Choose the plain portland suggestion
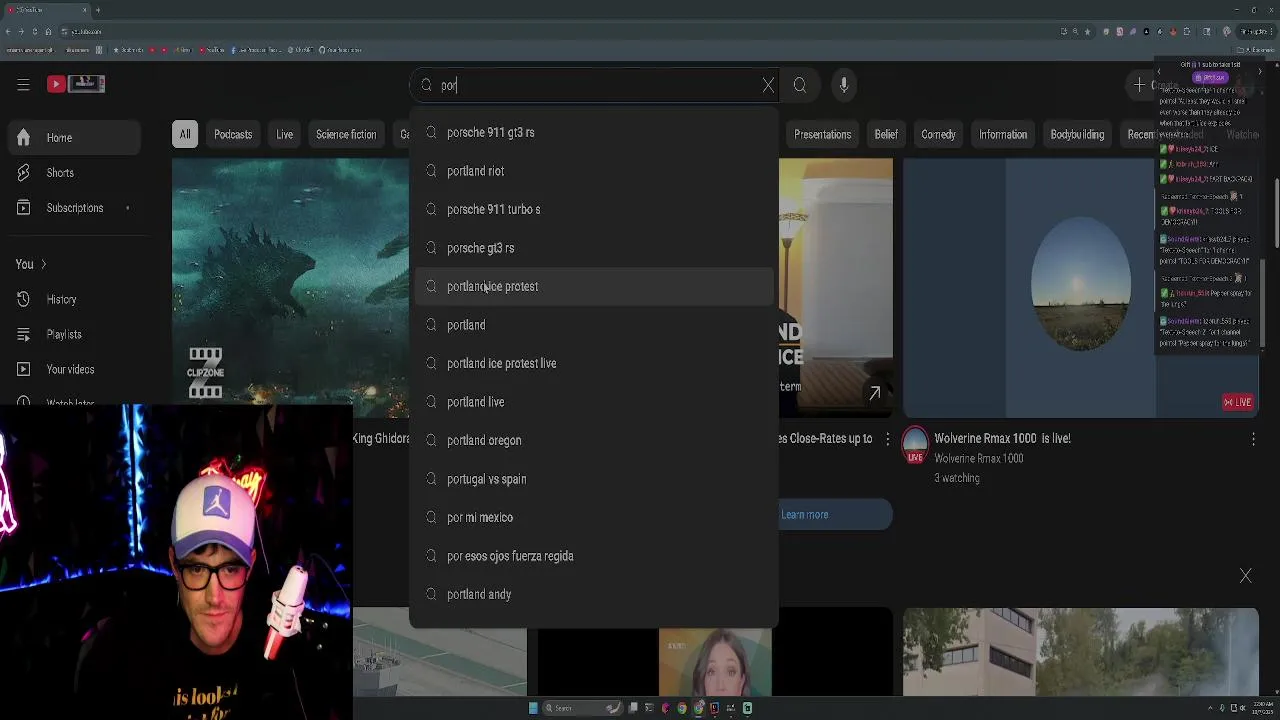The image size is (1280, 720). point(594,325)
